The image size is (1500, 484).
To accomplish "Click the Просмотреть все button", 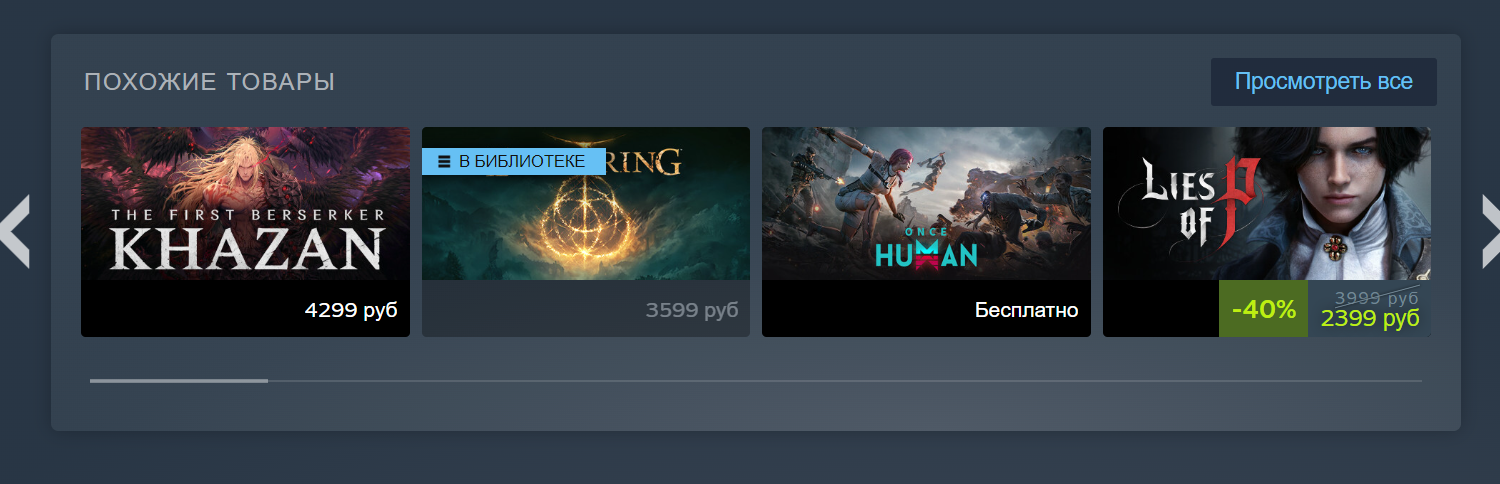I will [1324, 82].
